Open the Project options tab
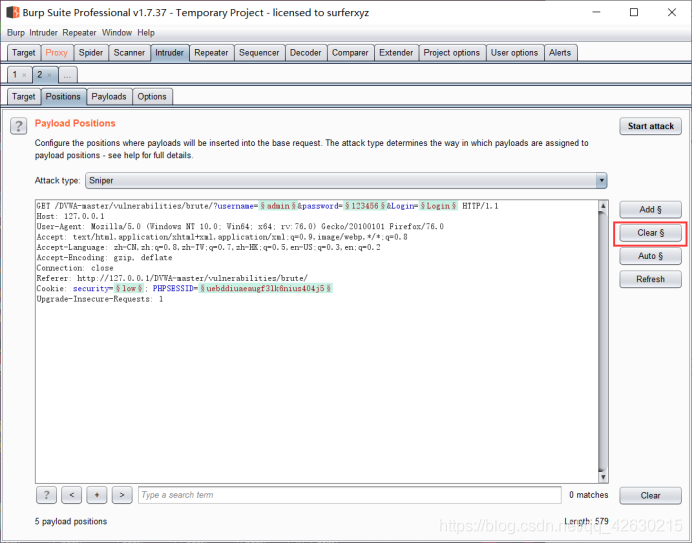The image size is (692, 544). pyautogui.click(x=451, y=53)
